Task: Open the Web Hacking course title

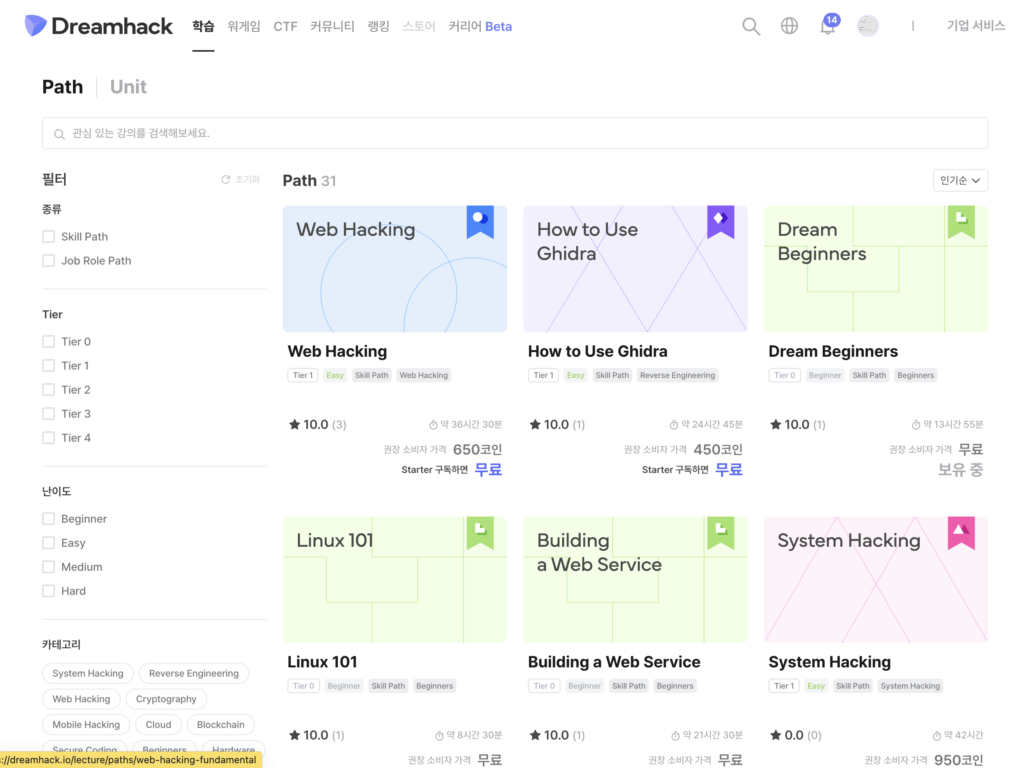Action: (338, 351)
